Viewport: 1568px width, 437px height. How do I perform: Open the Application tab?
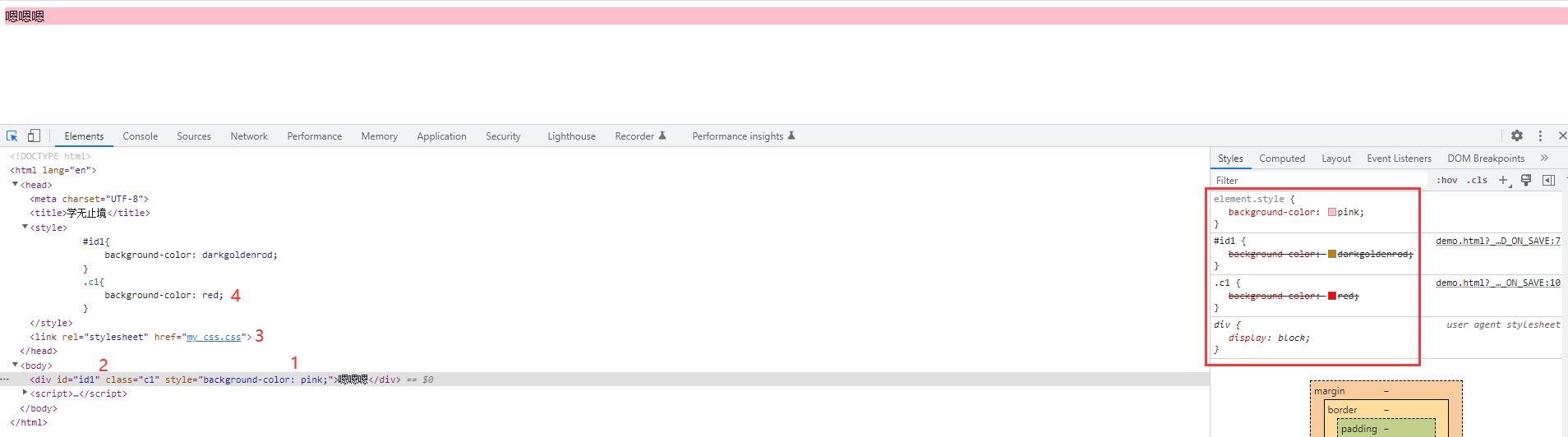441,136
